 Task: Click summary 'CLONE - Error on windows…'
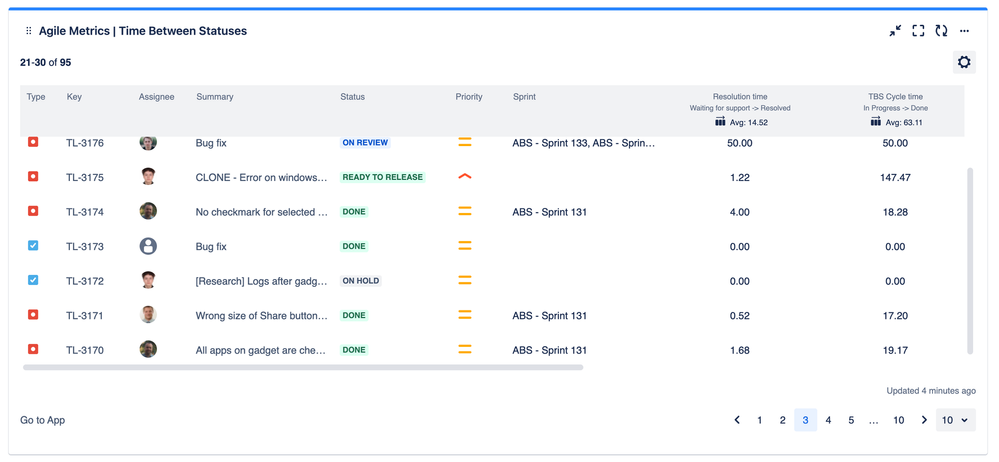tap(261, 177)
